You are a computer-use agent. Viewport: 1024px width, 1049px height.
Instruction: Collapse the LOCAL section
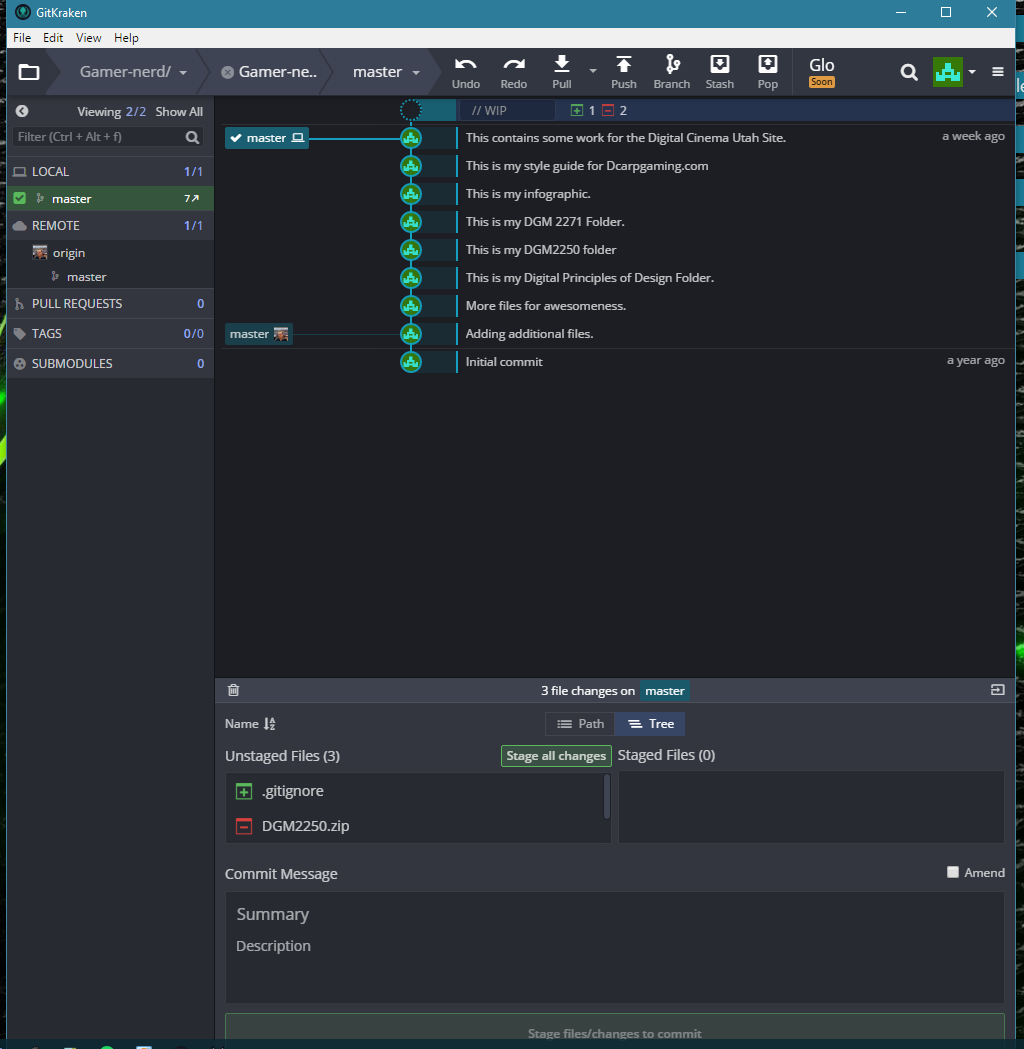pyautogui.click(x=110, y=171)
